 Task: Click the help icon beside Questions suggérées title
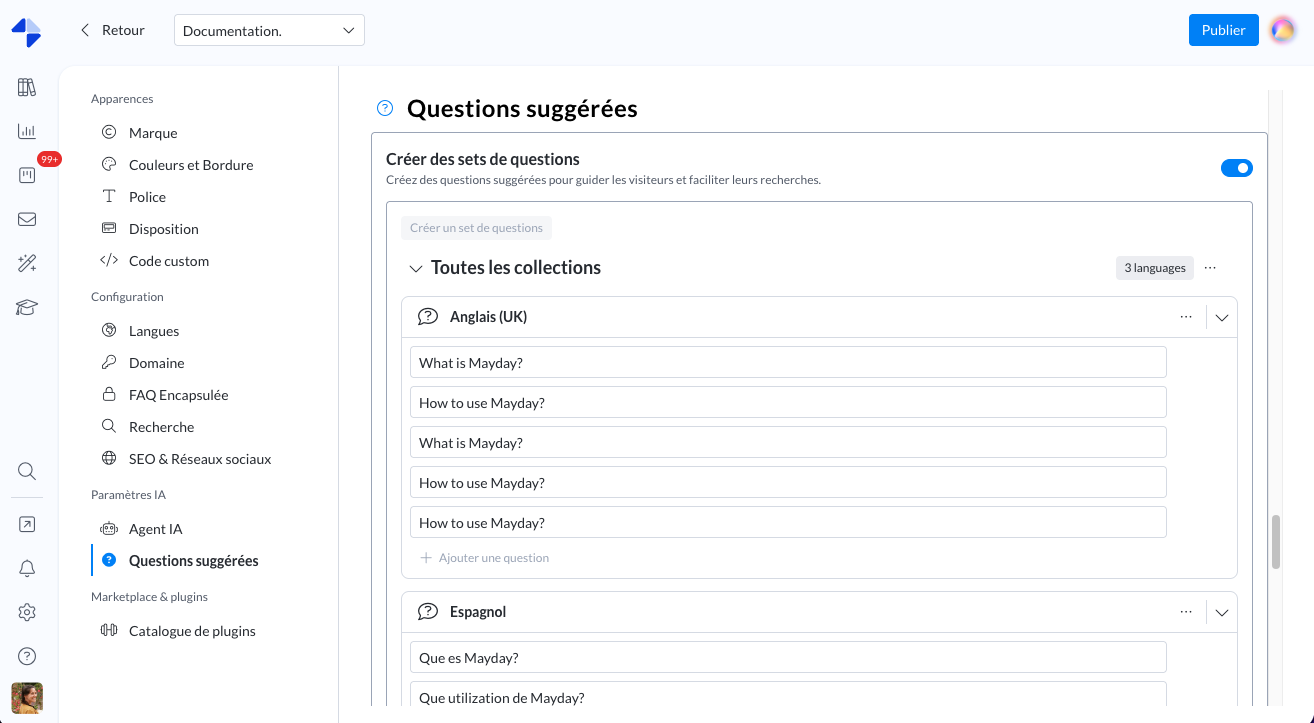(385, 109)
